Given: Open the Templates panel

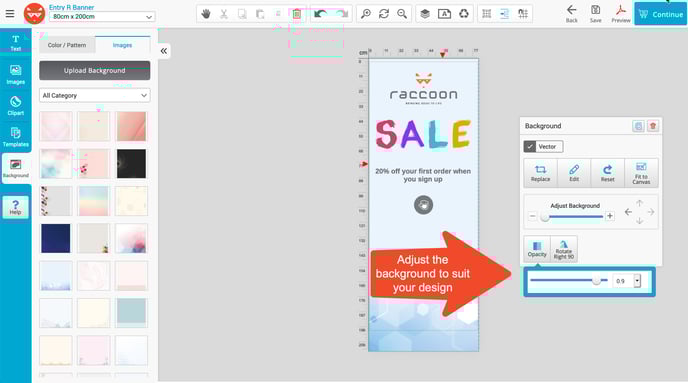Looking at the screenshot, I should point(16,137).
